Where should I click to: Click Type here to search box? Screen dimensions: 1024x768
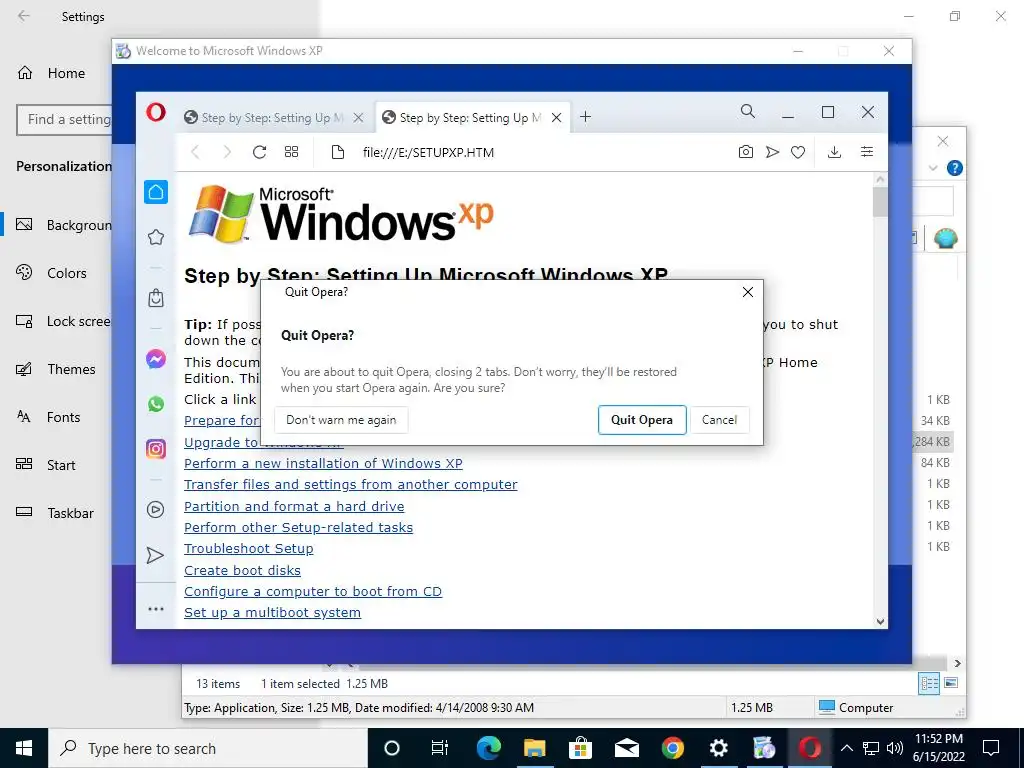click(208, 748)
